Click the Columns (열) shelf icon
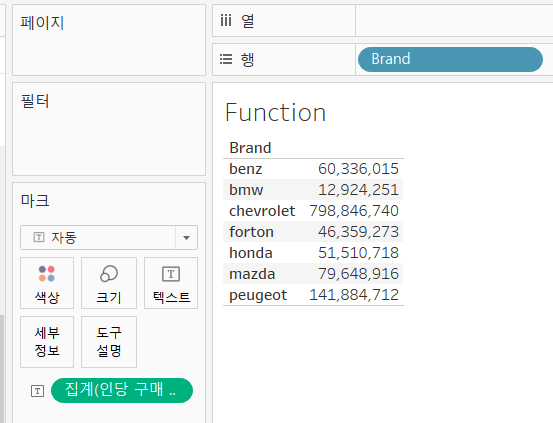553x423 pixels. pos(226,20)
